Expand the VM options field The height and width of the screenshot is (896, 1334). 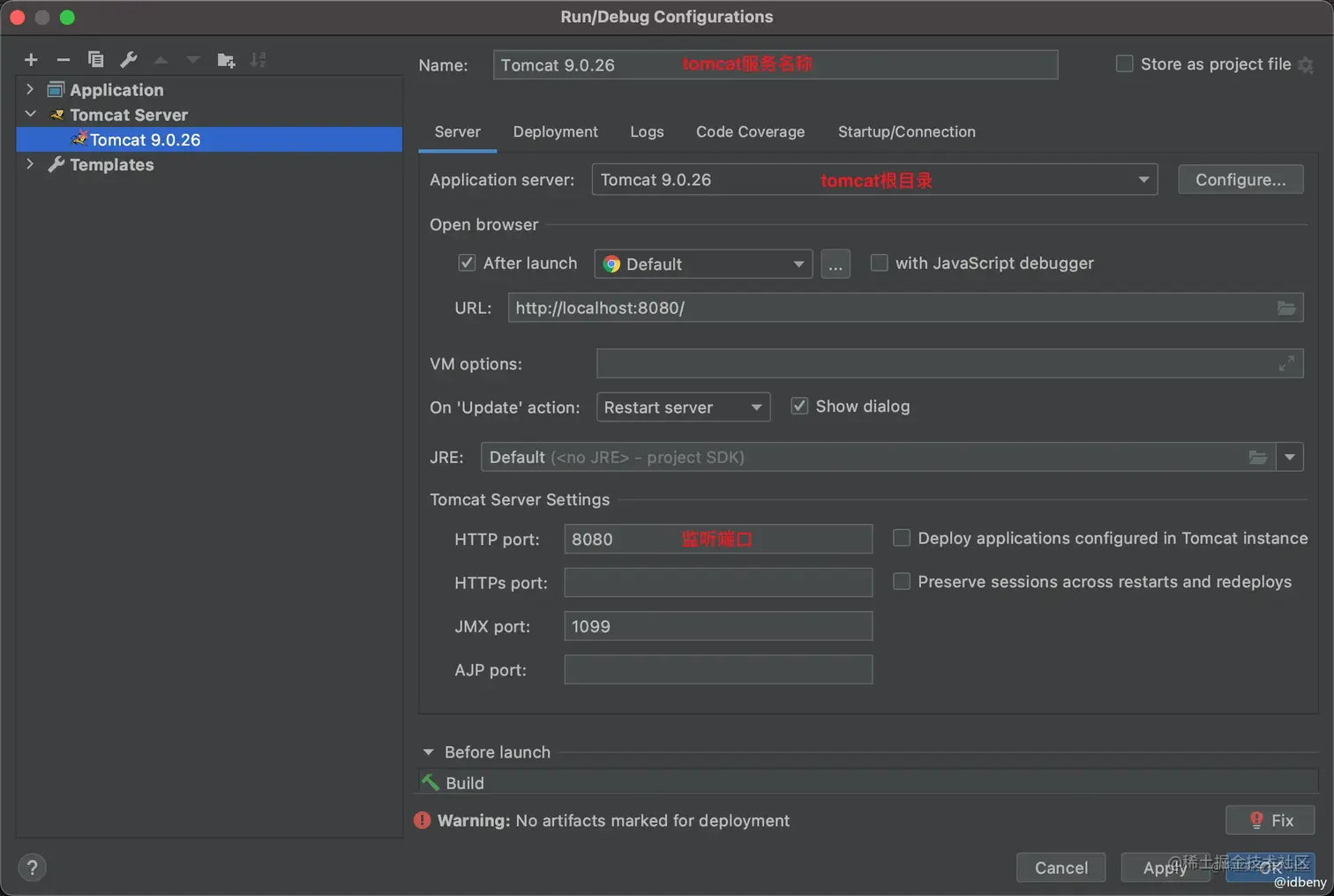pos(1286,363)
